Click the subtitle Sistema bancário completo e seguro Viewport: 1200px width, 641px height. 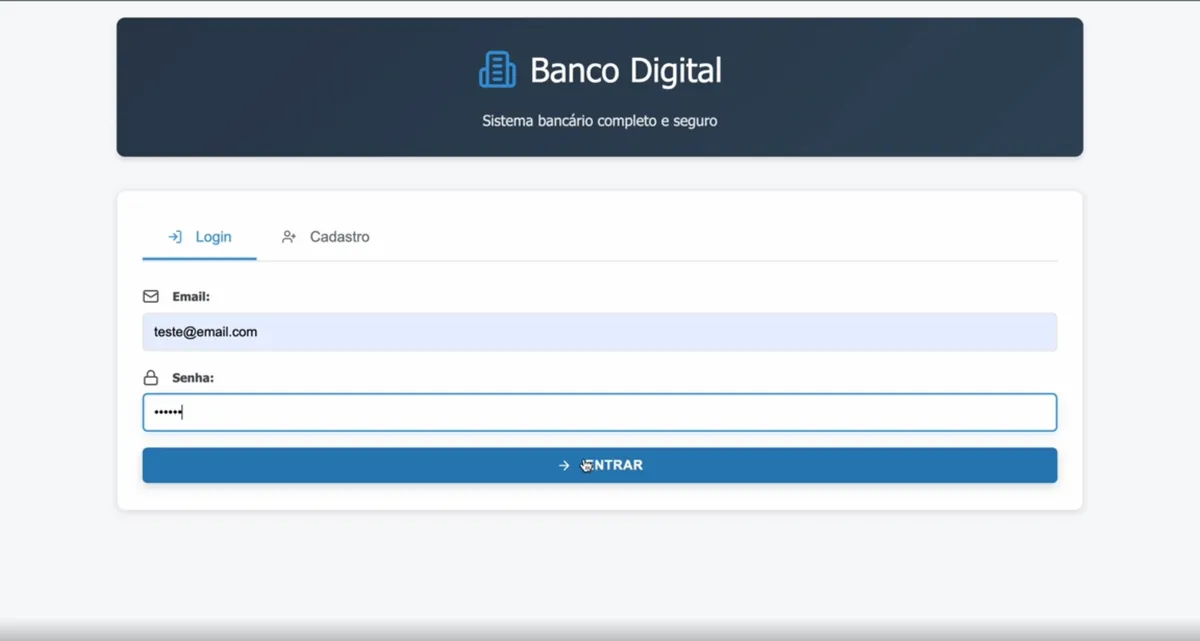click(599, 120)
